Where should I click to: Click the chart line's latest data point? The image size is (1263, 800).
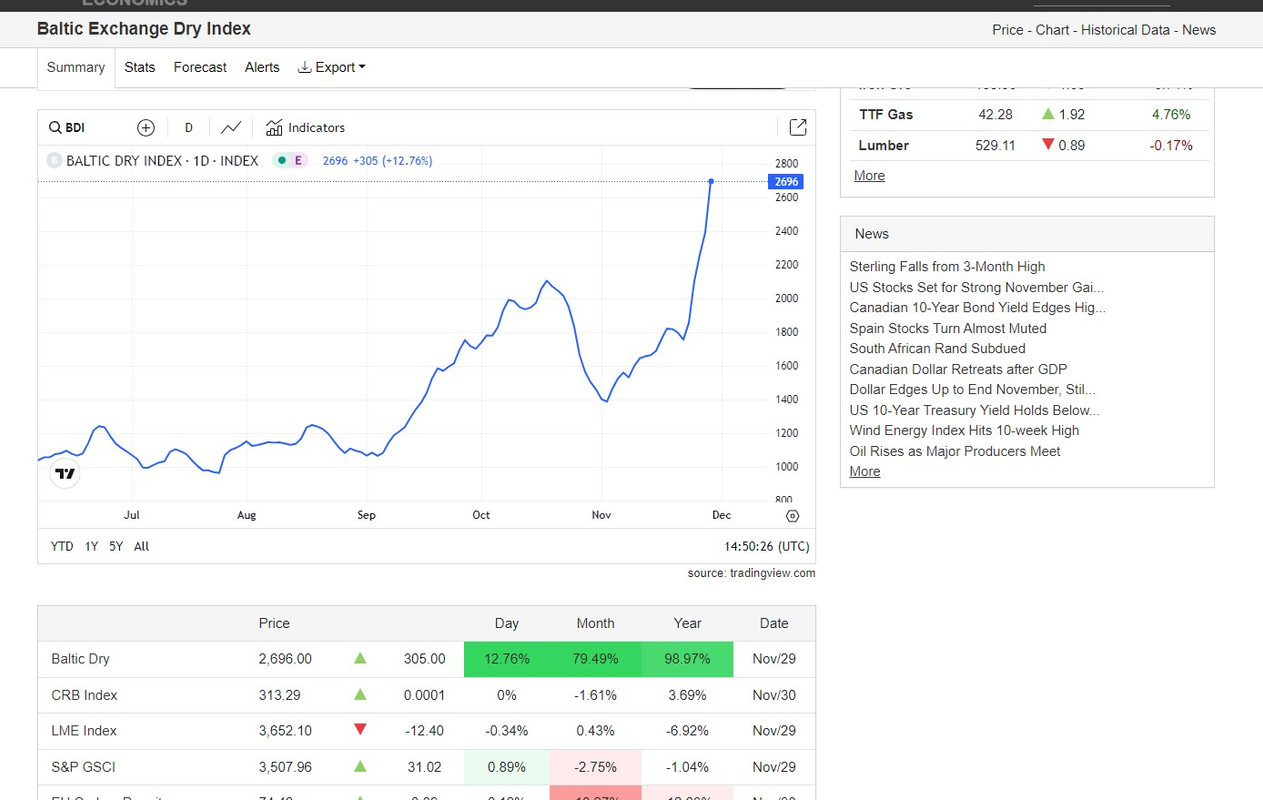[711, 181]
